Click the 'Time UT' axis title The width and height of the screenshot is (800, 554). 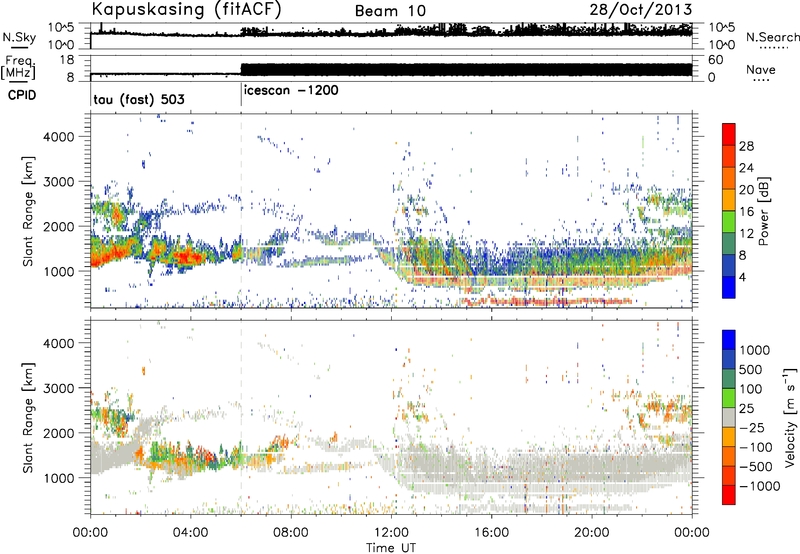[x=391, y=548]
